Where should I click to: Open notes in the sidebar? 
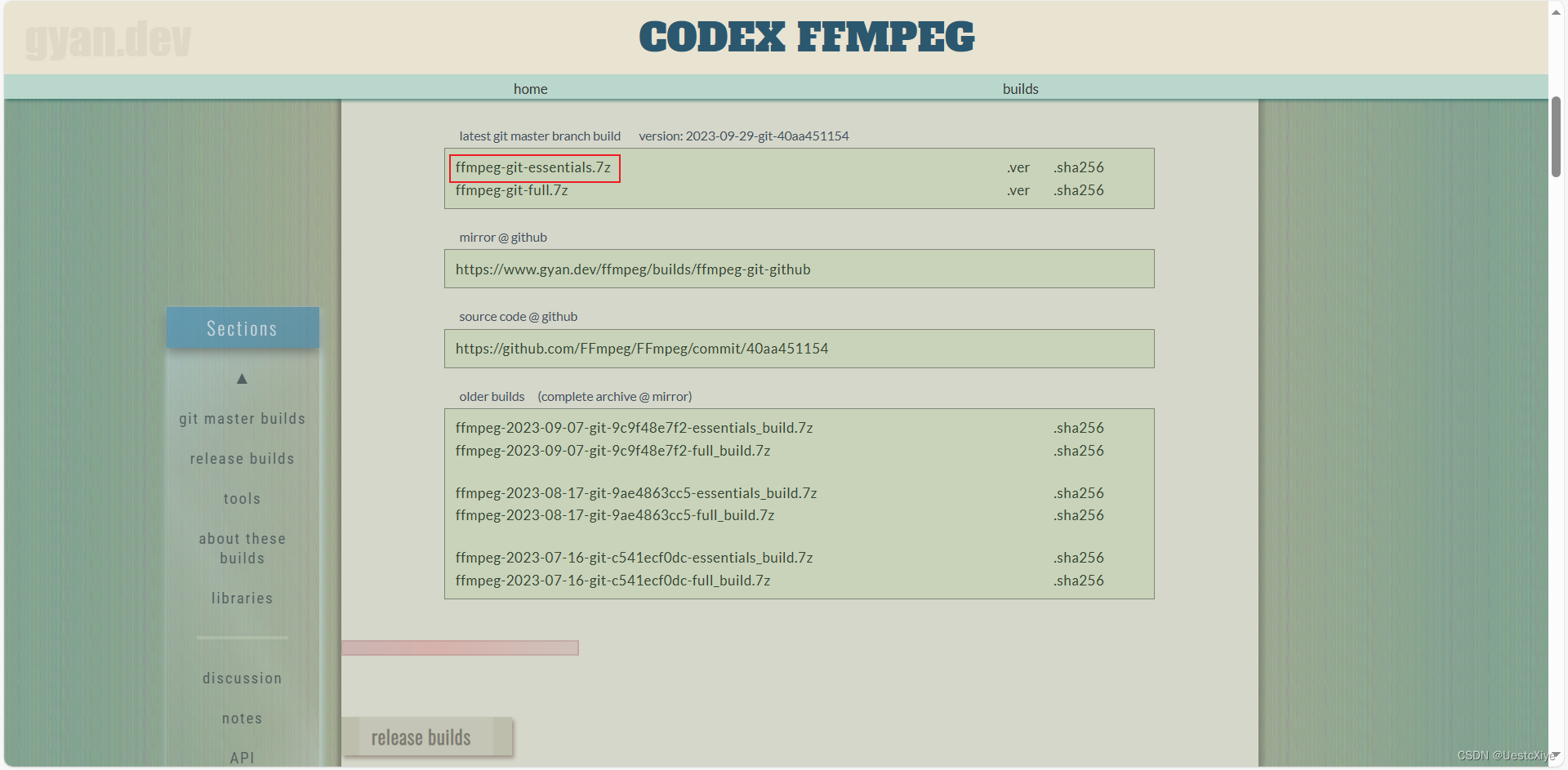(x=243, y=719)
